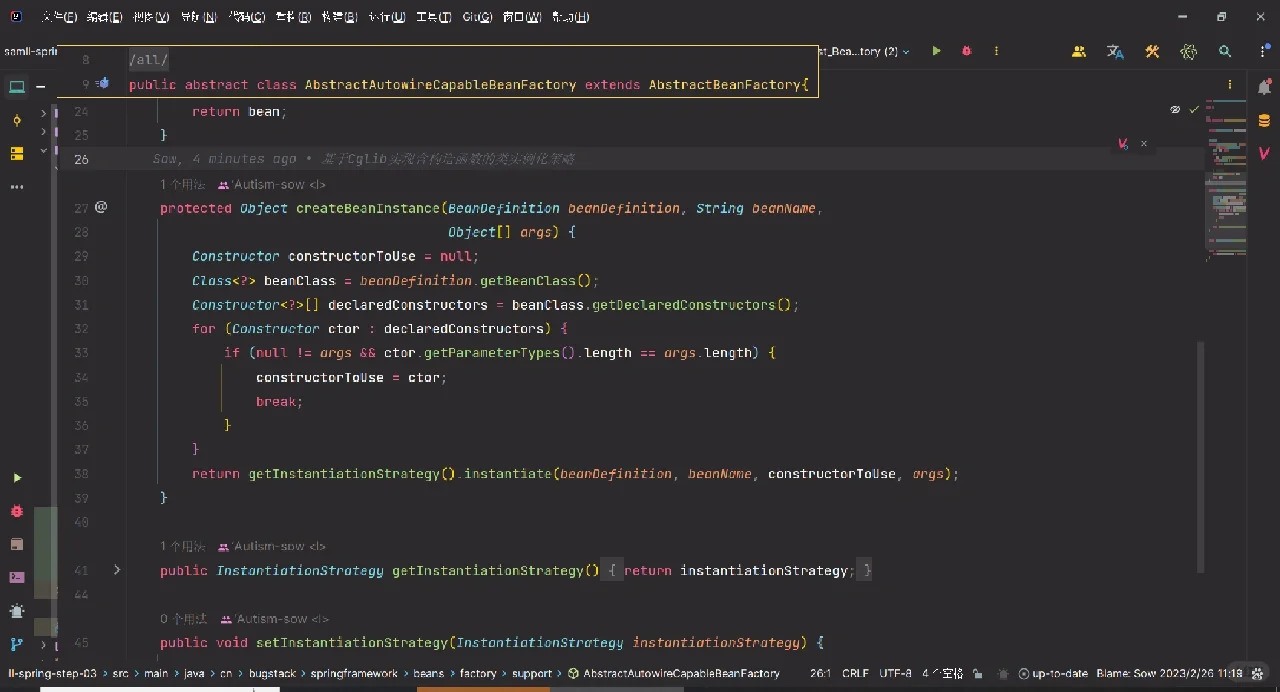This screenshot has height=692, width=1280.
Task: Click the CRLF line separator selector
Action: [x=855, y=674]
